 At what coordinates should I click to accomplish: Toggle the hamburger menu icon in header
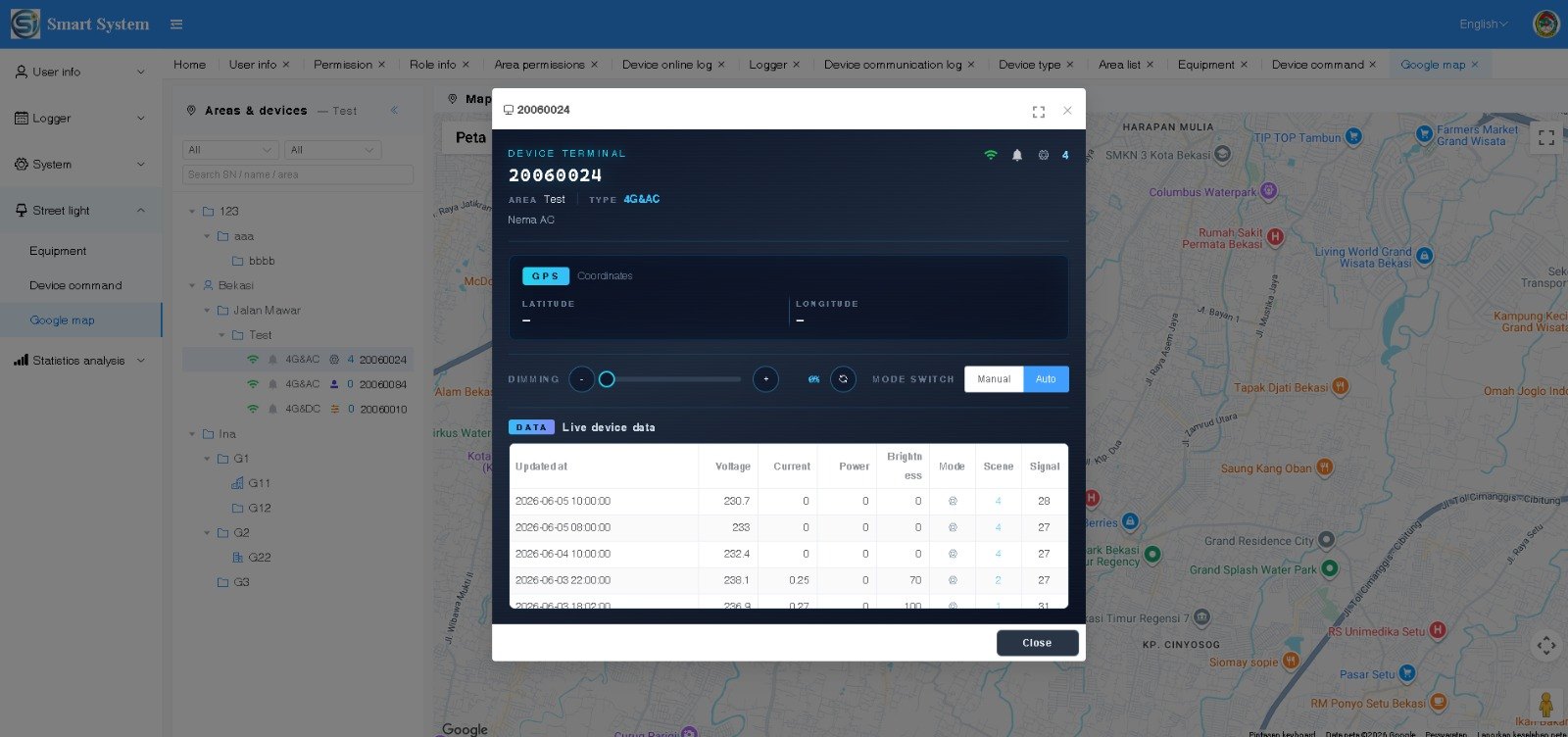176,25
